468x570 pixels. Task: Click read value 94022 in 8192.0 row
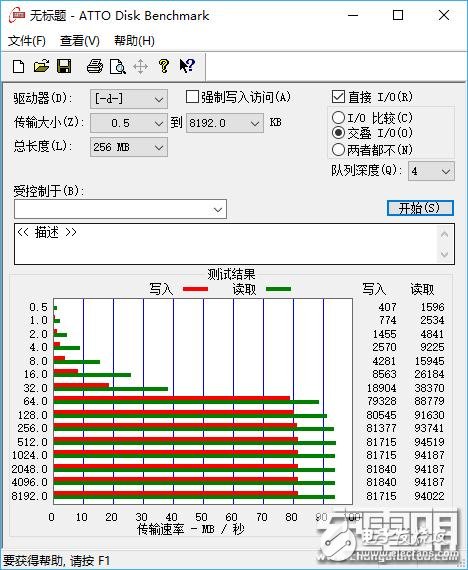pos(429,496)
